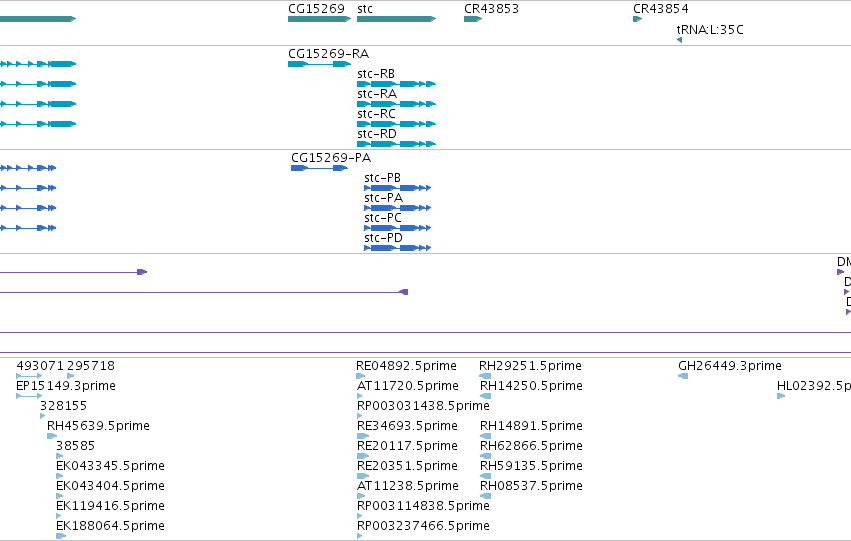Select the CG15269-RA transcript
The width and height of the screenshot is (851, 541).
319,64
